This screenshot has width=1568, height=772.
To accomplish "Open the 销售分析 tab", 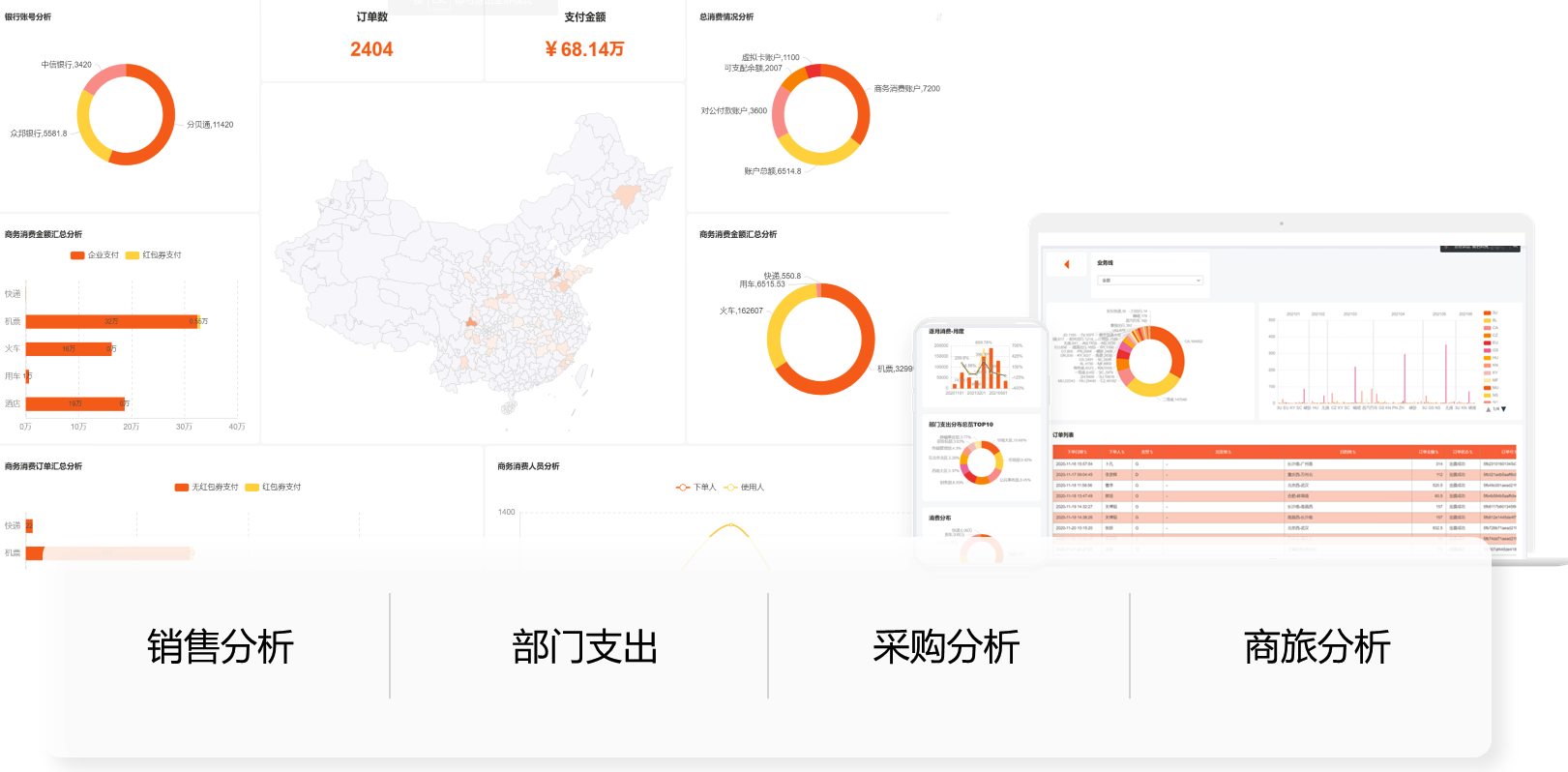I will pyautogui.click(x=221, y=646).
